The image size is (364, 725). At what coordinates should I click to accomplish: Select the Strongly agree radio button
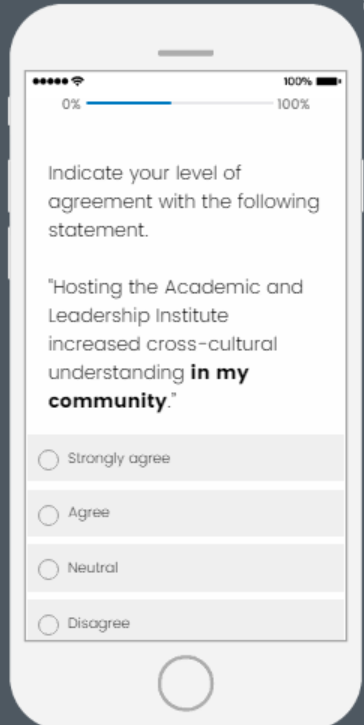pos(49,460)
